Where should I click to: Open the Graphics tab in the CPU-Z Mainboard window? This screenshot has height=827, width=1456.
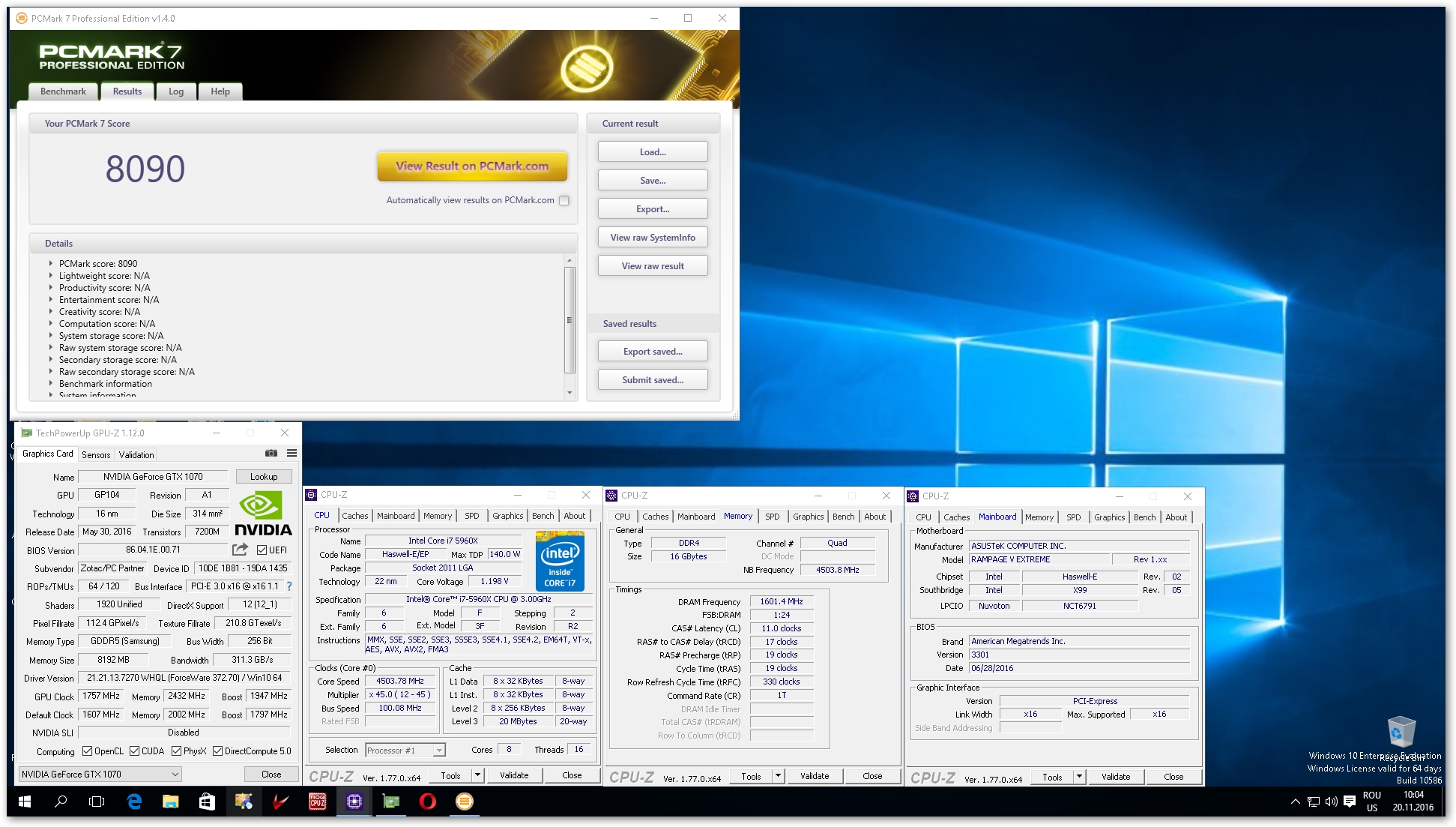[1110, 517]
